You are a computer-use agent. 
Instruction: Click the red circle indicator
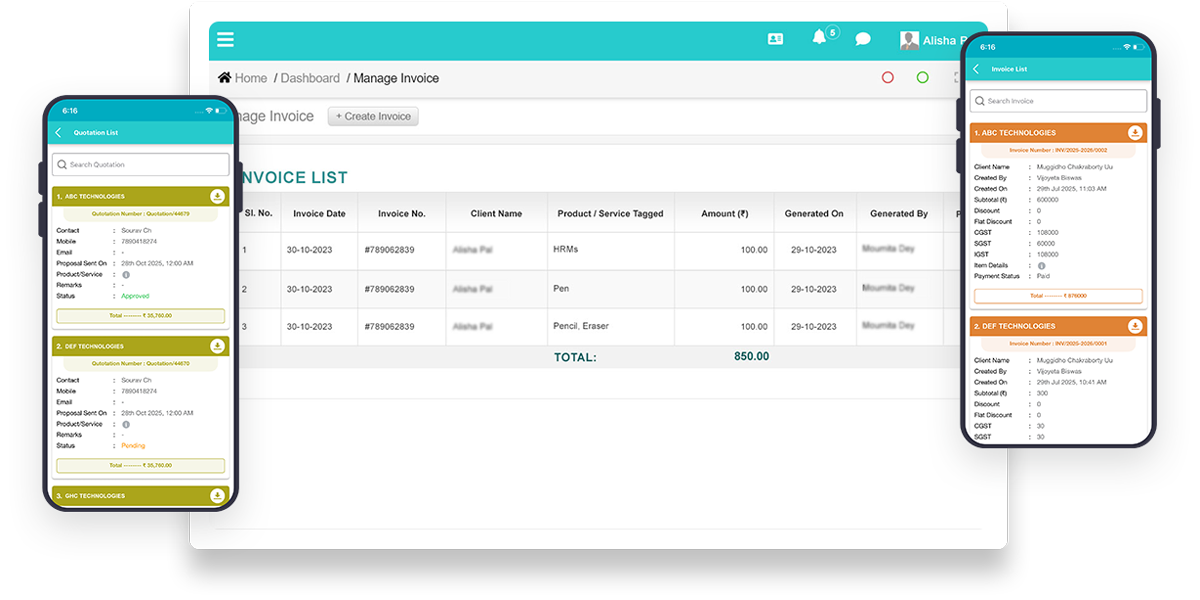click(887, 78)
